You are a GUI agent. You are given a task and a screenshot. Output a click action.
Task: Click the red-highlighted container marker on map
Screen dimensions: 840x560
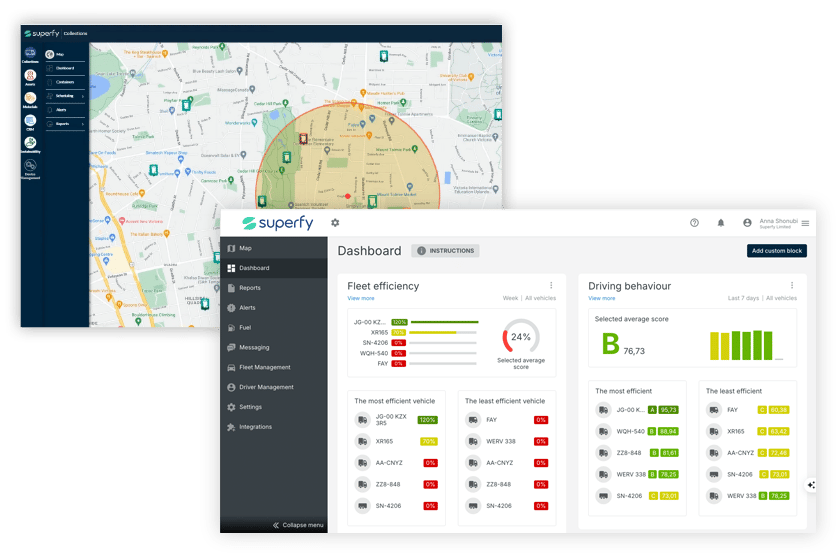(x=303, y=139)
